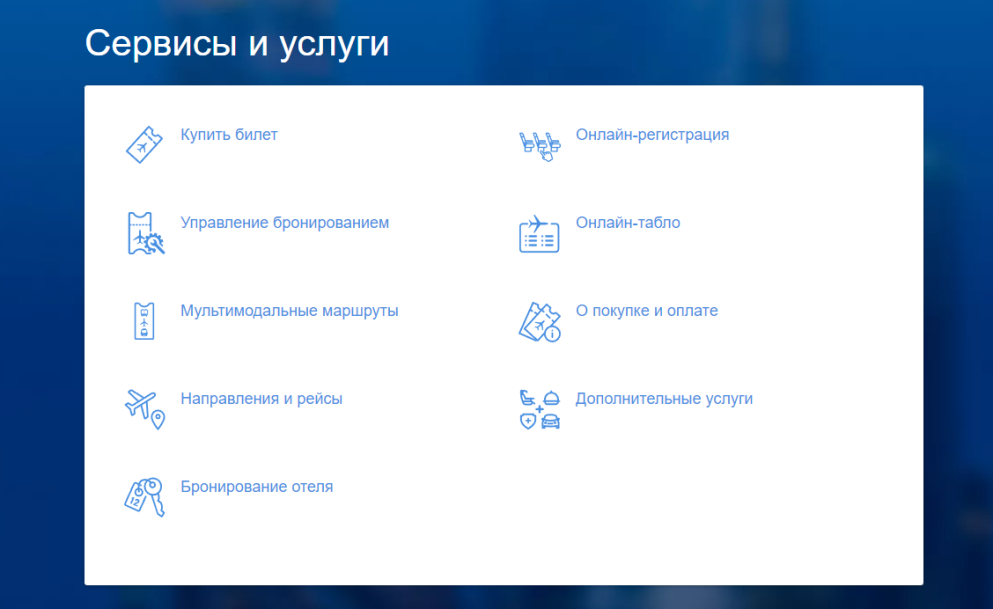Open О покупке и оплате link

pyautogui.click(x=647, y=311)
